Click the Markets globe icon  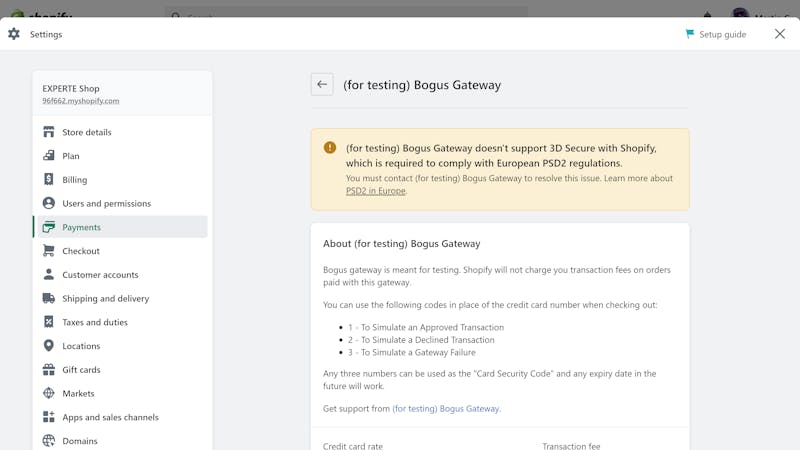48,393
